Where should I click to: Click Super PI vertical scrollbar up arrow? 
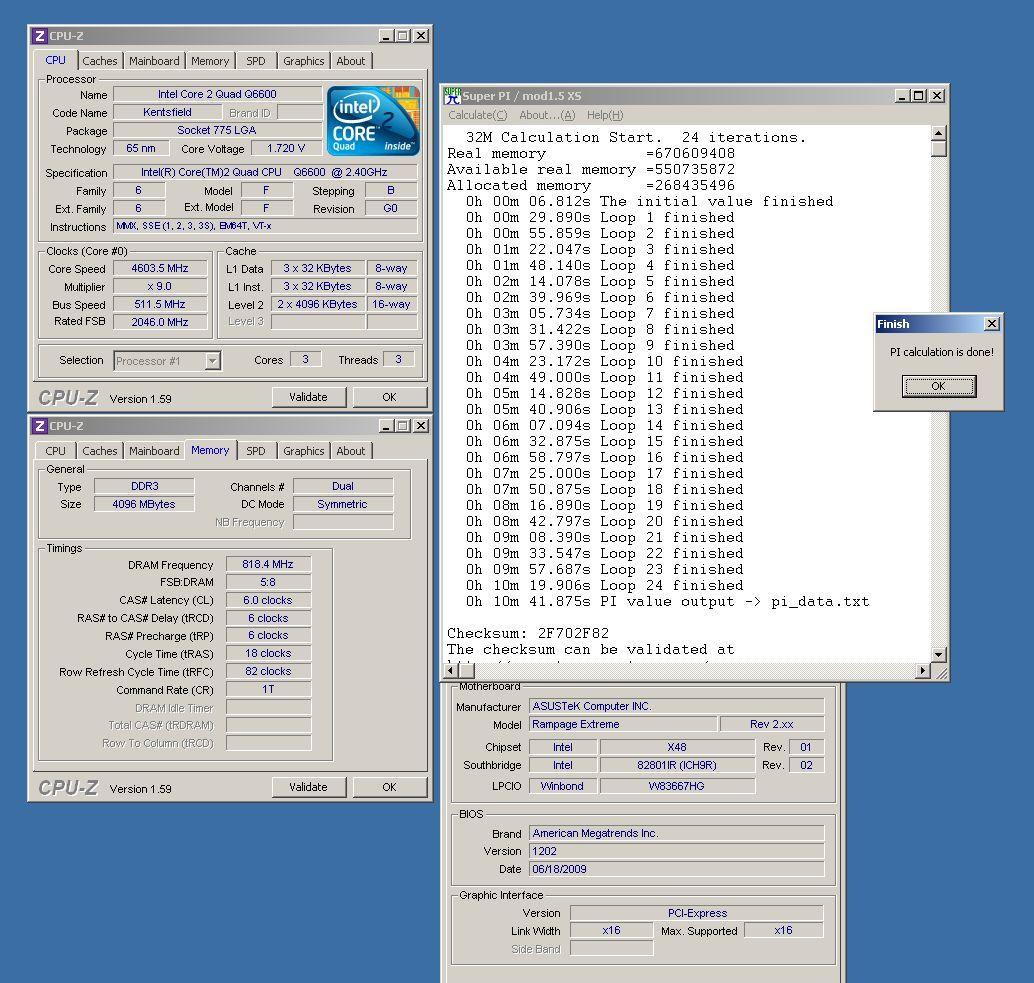939,133
